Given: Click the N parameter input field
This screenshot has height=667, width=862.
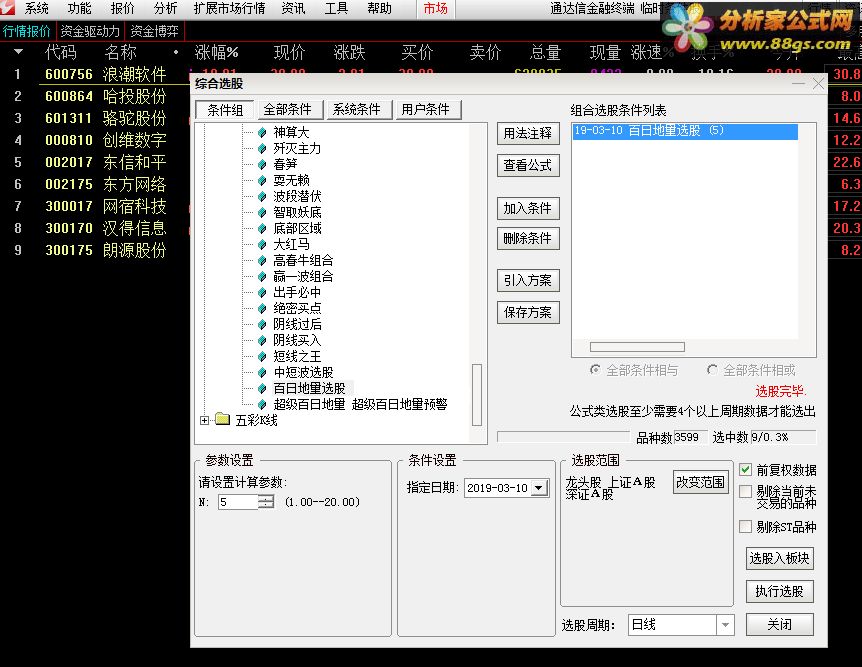Looking at the screenshot, I should pos(237,501).
